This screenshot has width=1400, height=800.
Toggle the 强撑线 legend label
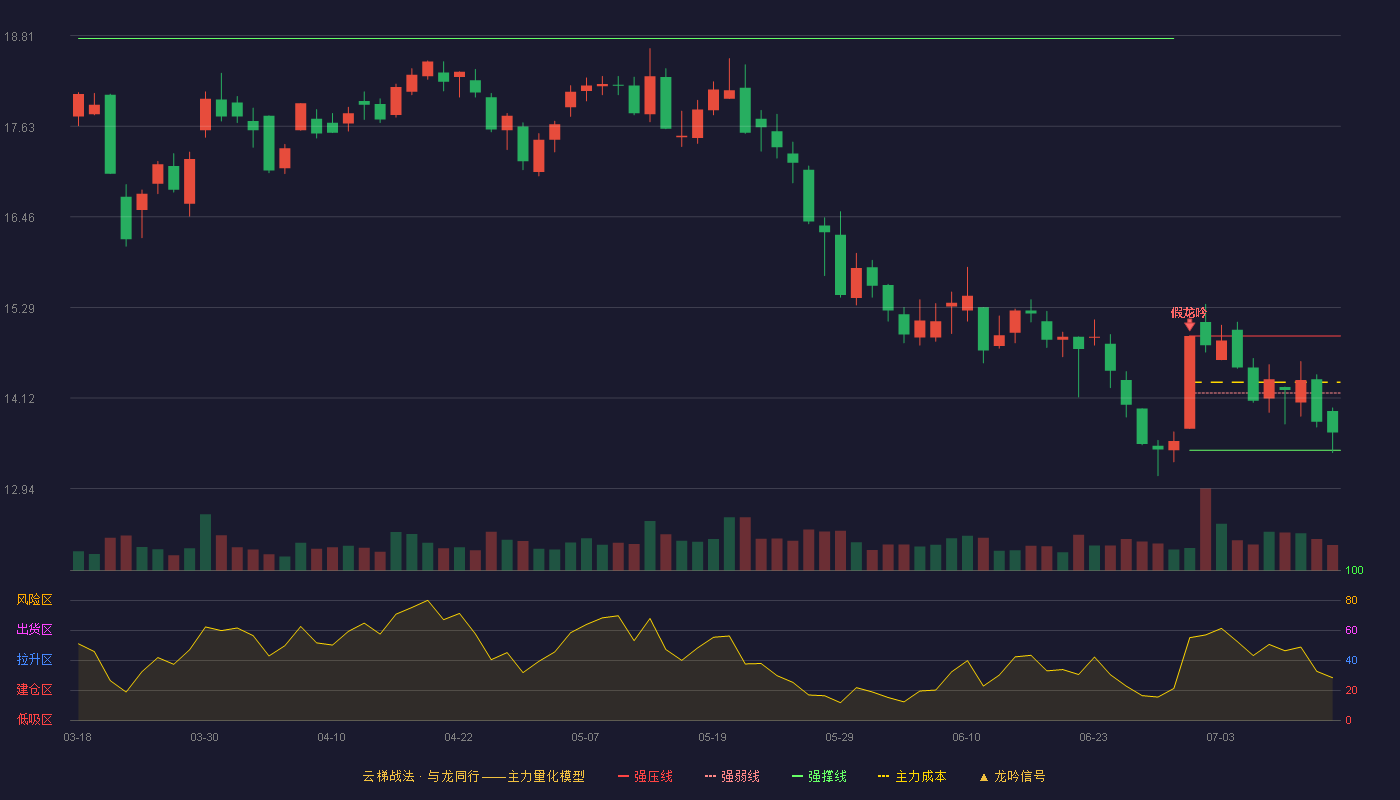pos(827,777)
